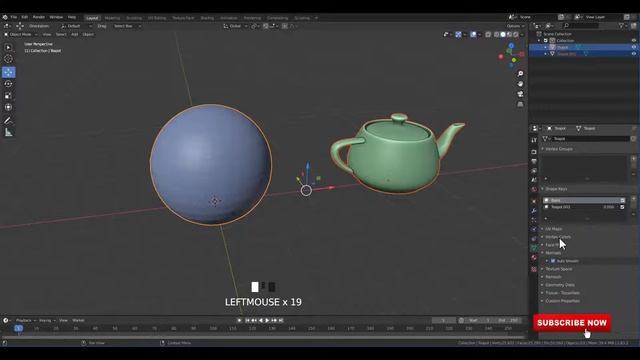This screenshot has width=640, height=360.
Task: Open the Particles properties tab
Action: 534,220
